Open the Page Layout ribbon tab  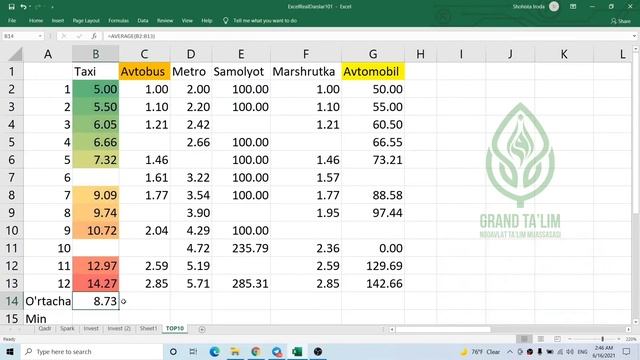86,20
